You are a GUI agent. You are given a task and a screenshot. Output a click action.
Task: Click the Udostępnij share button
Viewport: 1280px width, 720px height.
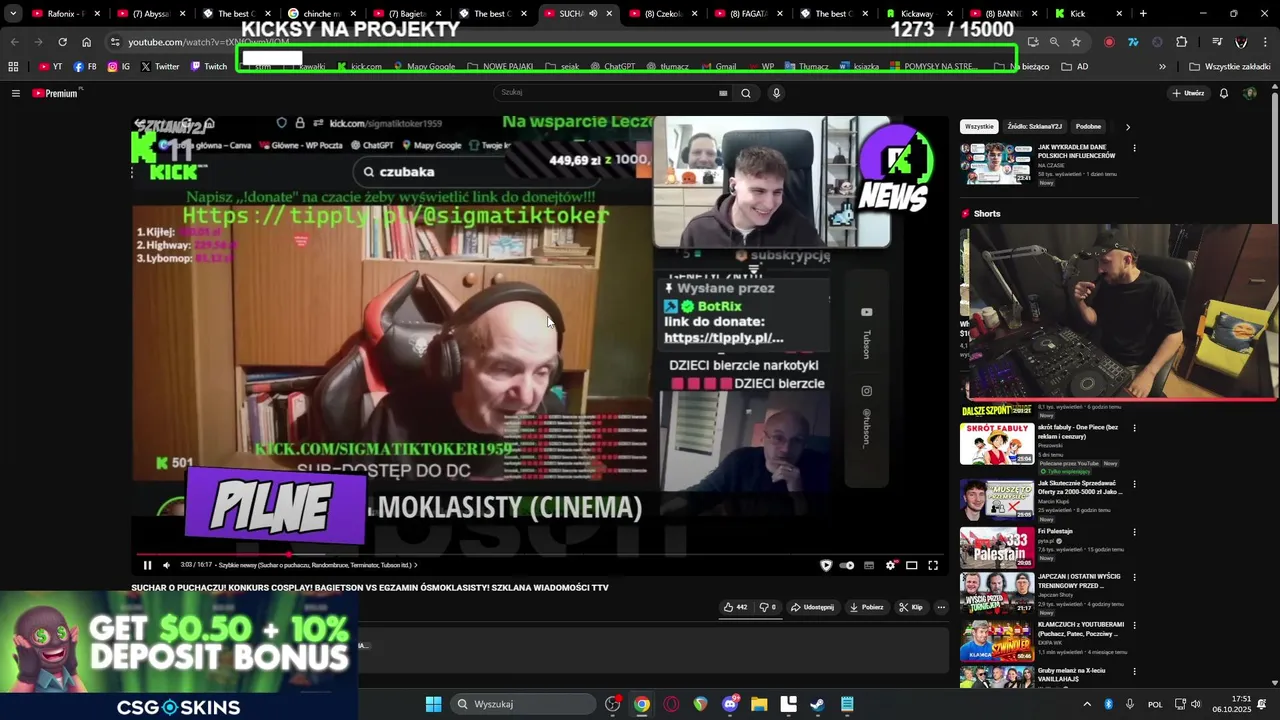[x=812, y=607]
